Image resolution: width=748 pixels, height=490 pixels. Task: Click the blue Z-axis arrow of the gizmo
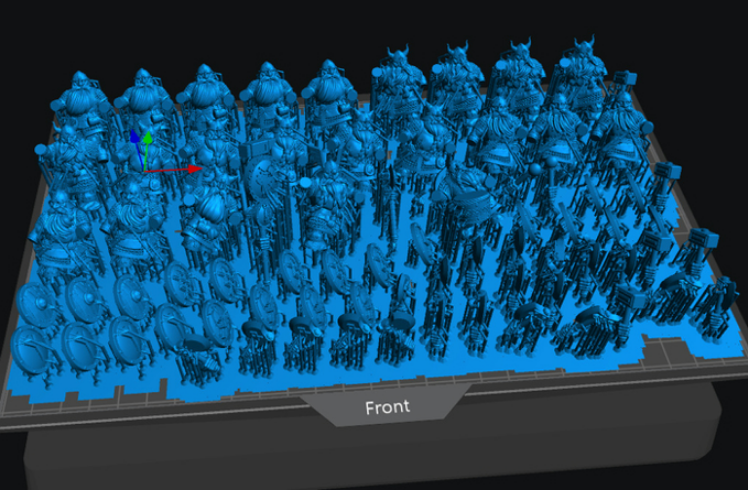click(x=134, y=136)
